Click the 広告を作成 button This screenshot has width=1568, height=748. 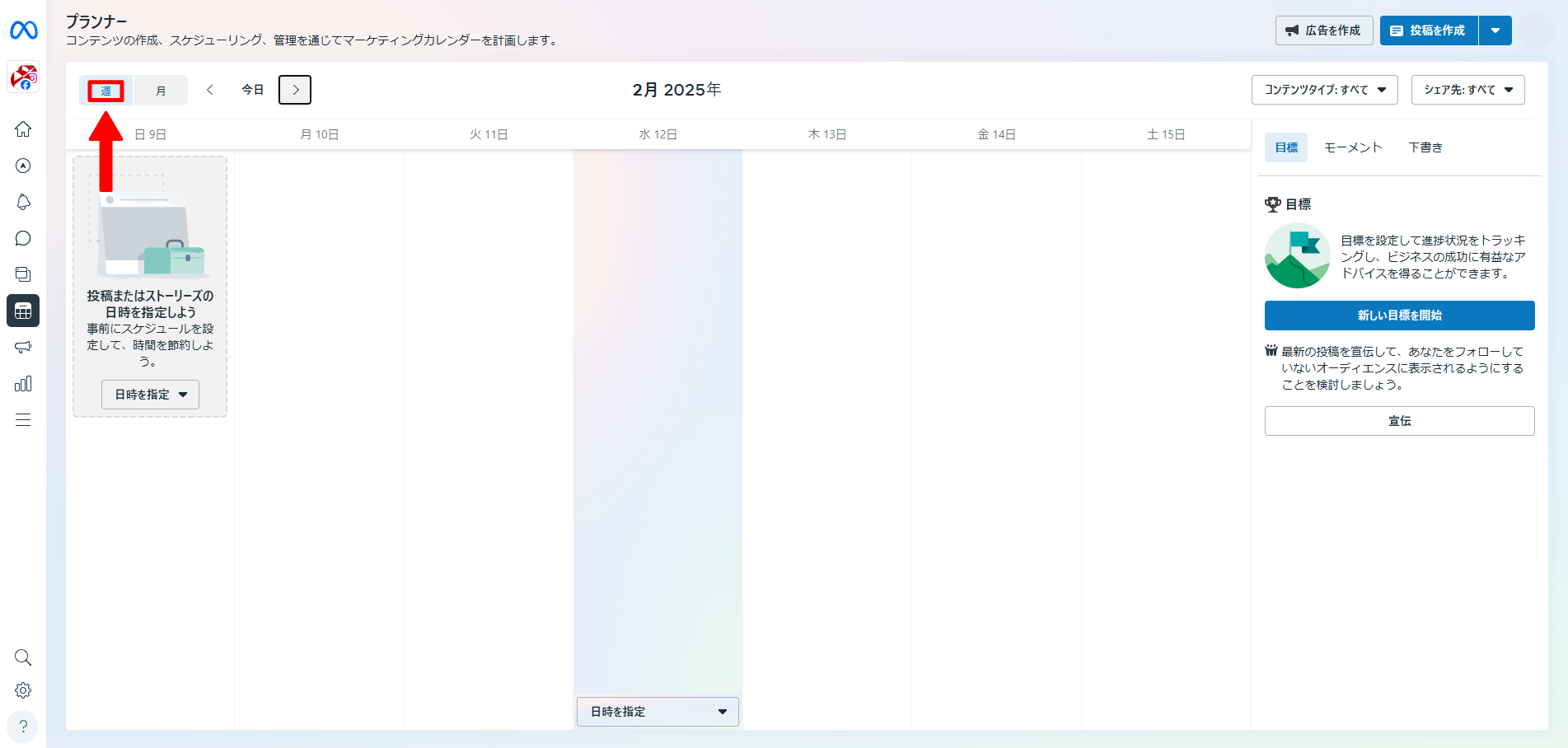point(1324,30)
